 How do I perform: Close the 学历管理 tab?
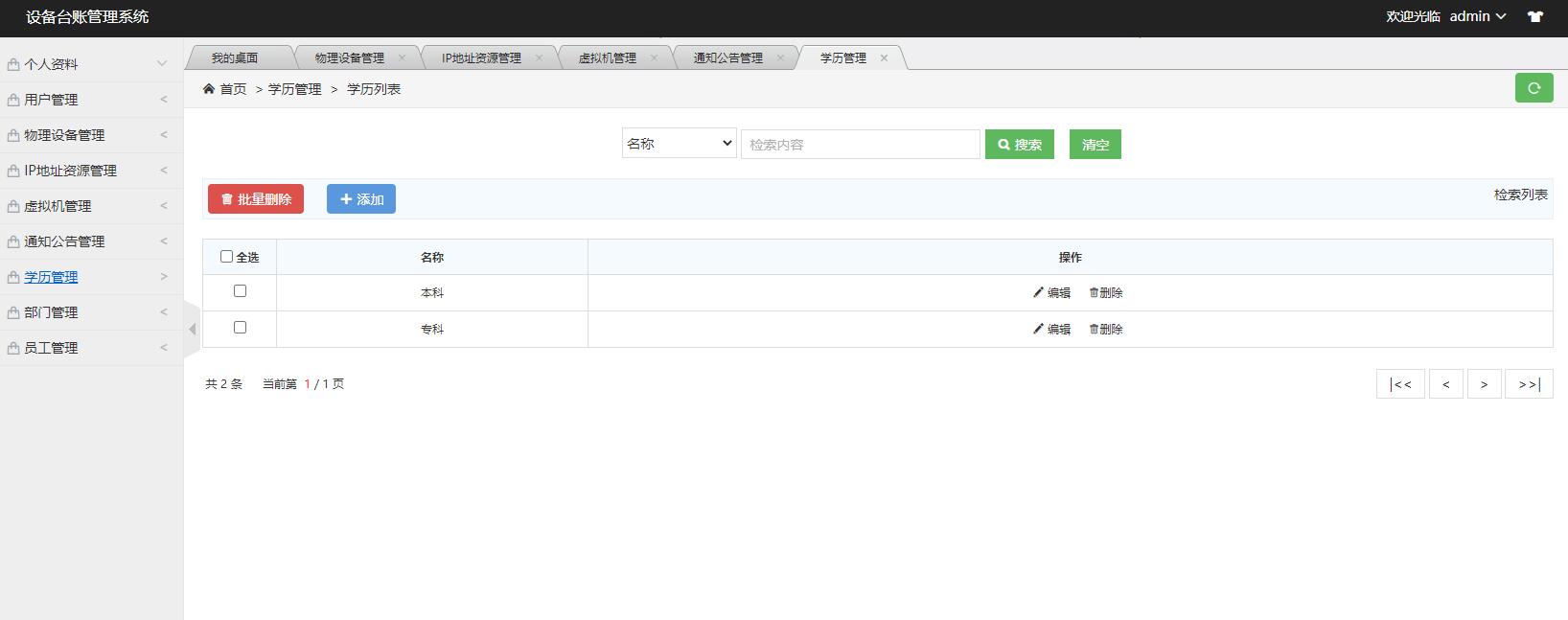click(884, 57)
